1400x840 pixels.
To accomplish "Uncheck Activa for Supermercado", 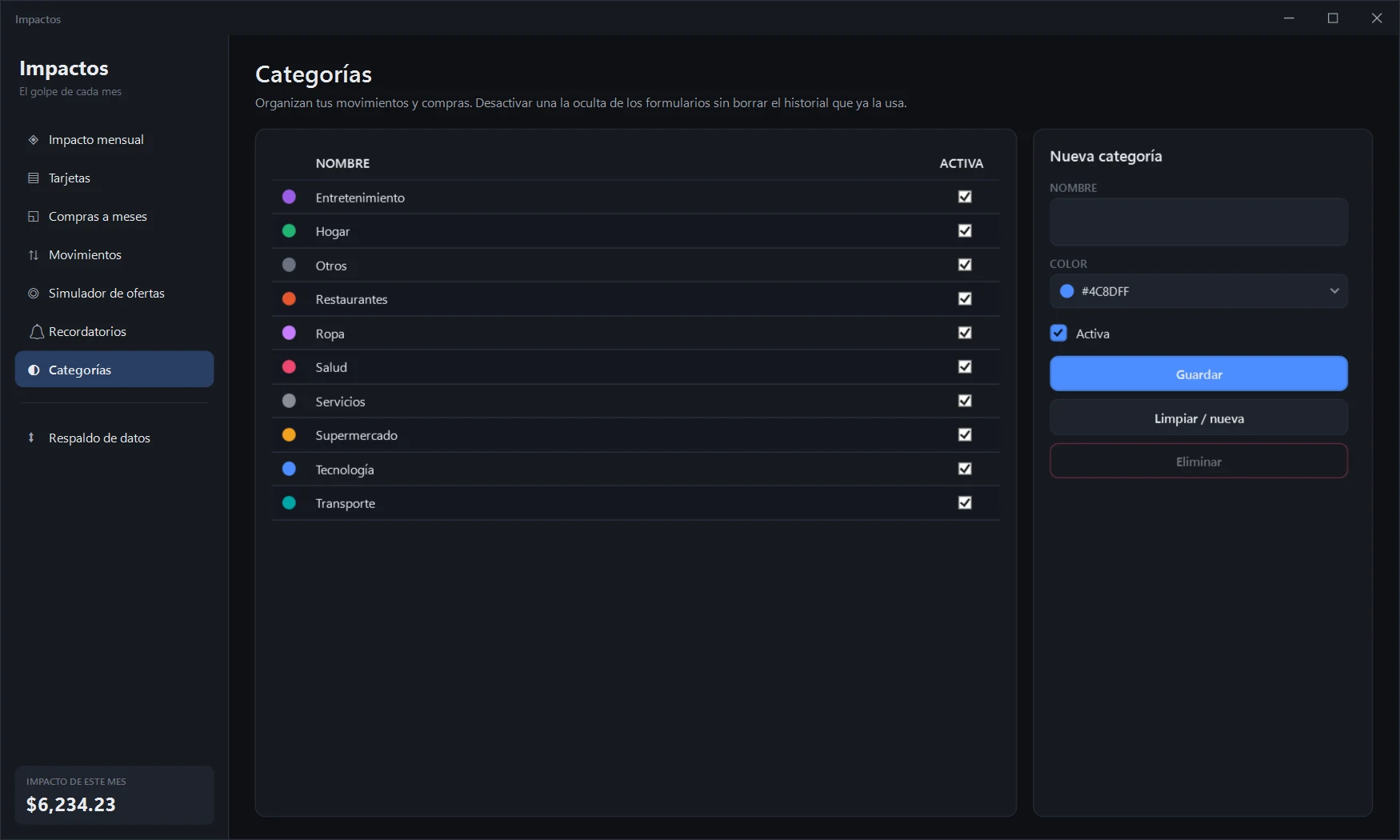I will pyautogui.click(x=965, y=434).
